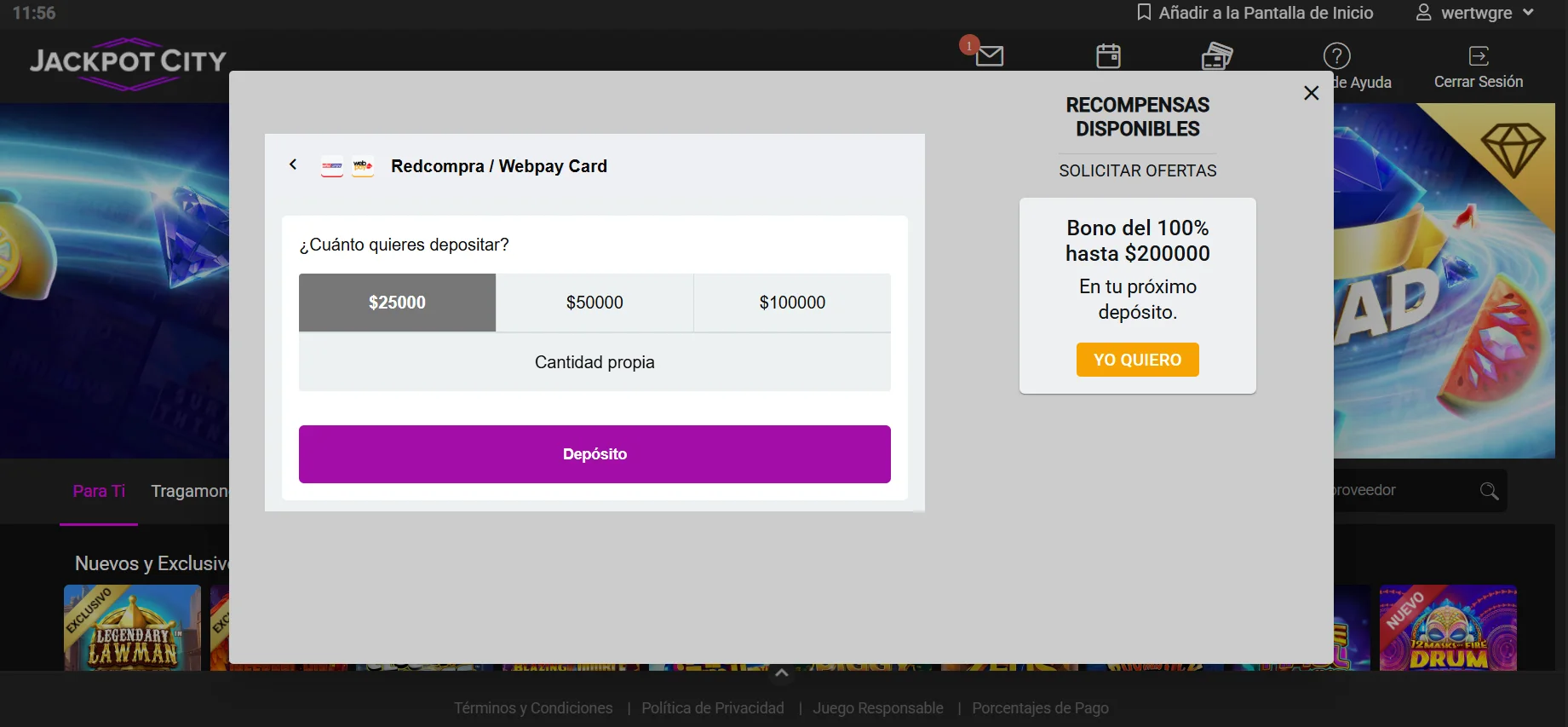
Task: Click the Bono del 100% offer text
Action: pyautogui.click(x=1138, y=240)
